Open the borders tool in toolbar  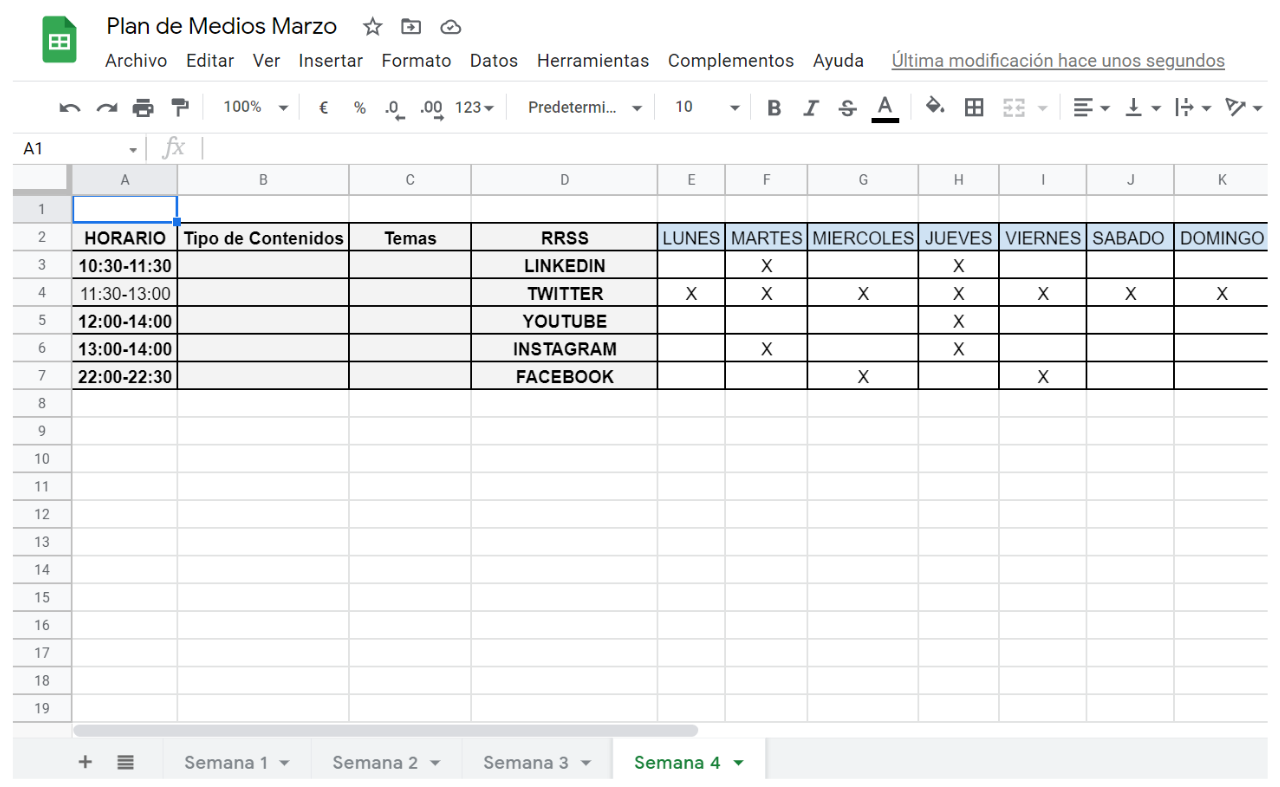973,107
